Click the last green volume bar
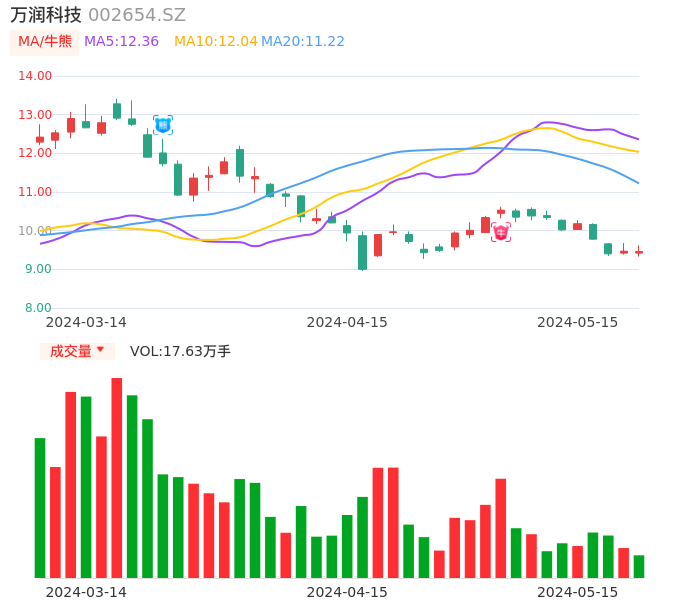Image resolution: width=686 pixels, height=606 pixels. pyautogui.click(x=639, y=567)
